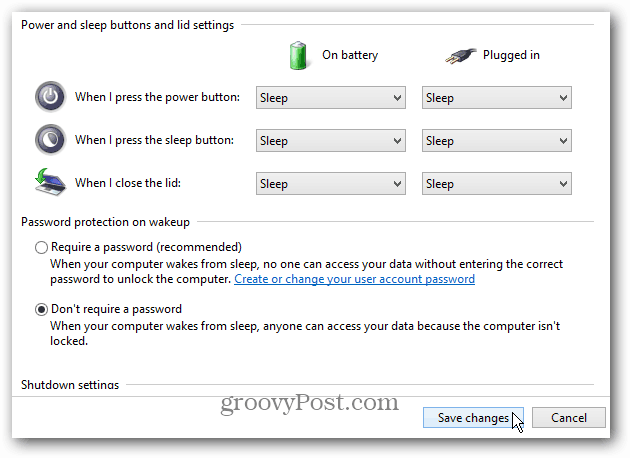Click the Shutdown settings section heading
Screen dimensions: 630x458
70,385
